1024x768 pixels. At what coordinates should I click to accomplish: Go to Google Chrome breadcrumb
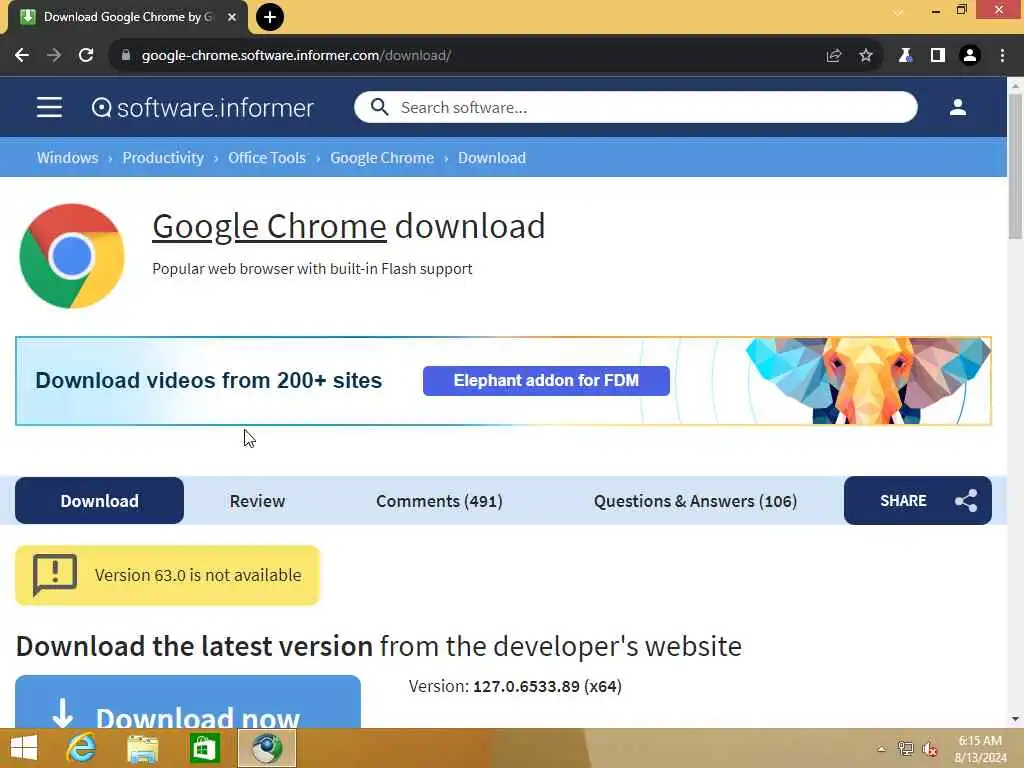click(x=382, y=158)
